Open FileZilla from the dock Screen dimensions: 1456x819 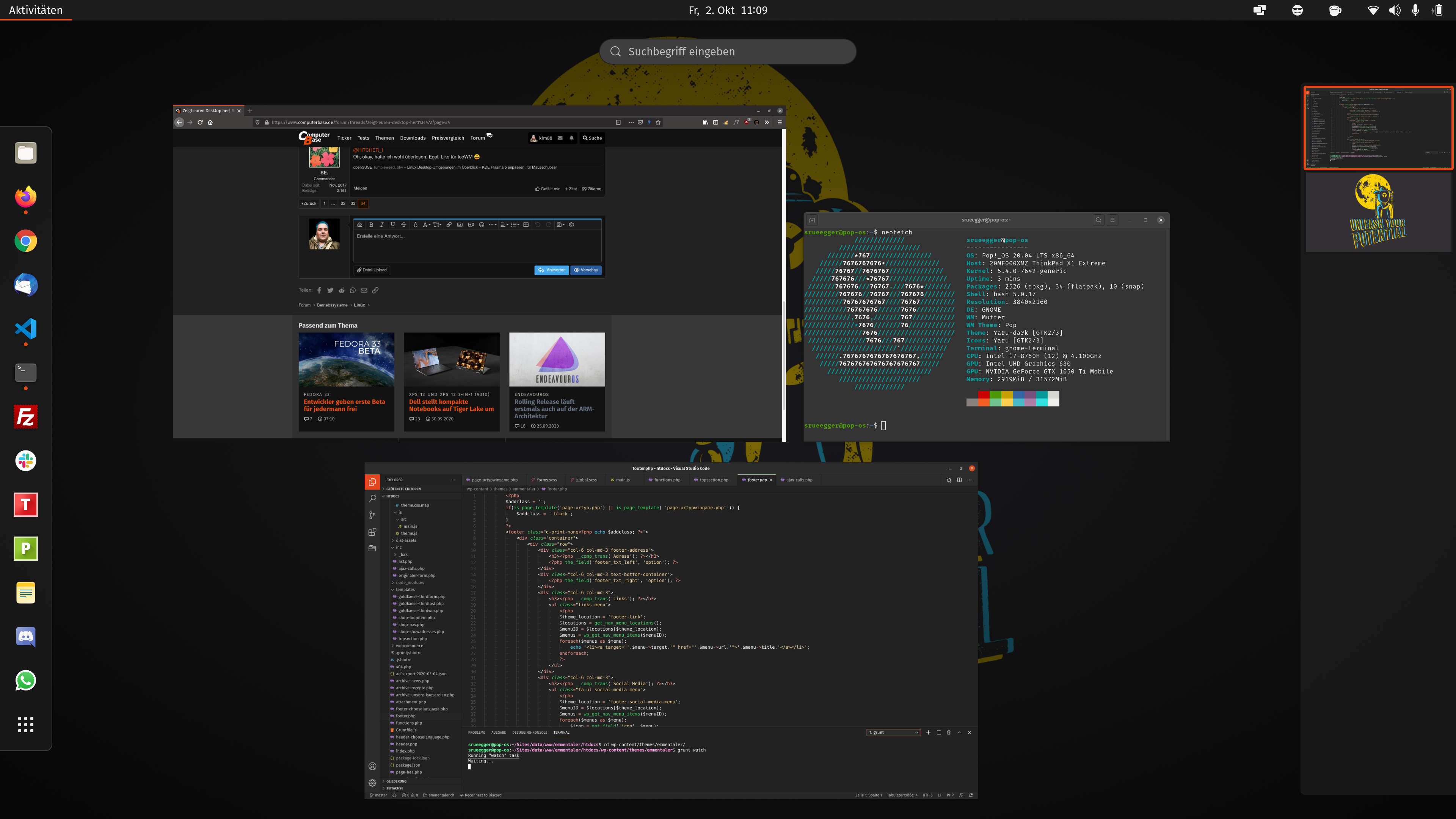click(x=25, y=417)
